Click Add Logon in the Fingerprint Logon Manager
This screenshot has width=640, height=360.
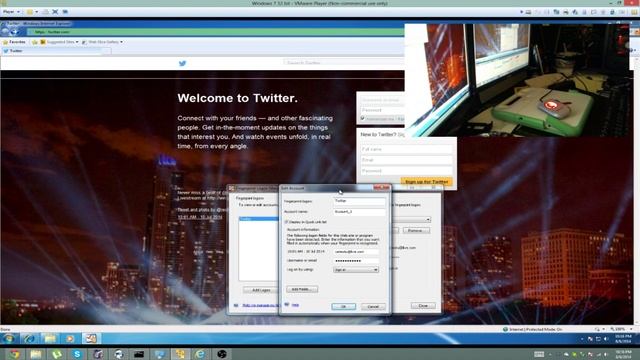click(261, 290)
